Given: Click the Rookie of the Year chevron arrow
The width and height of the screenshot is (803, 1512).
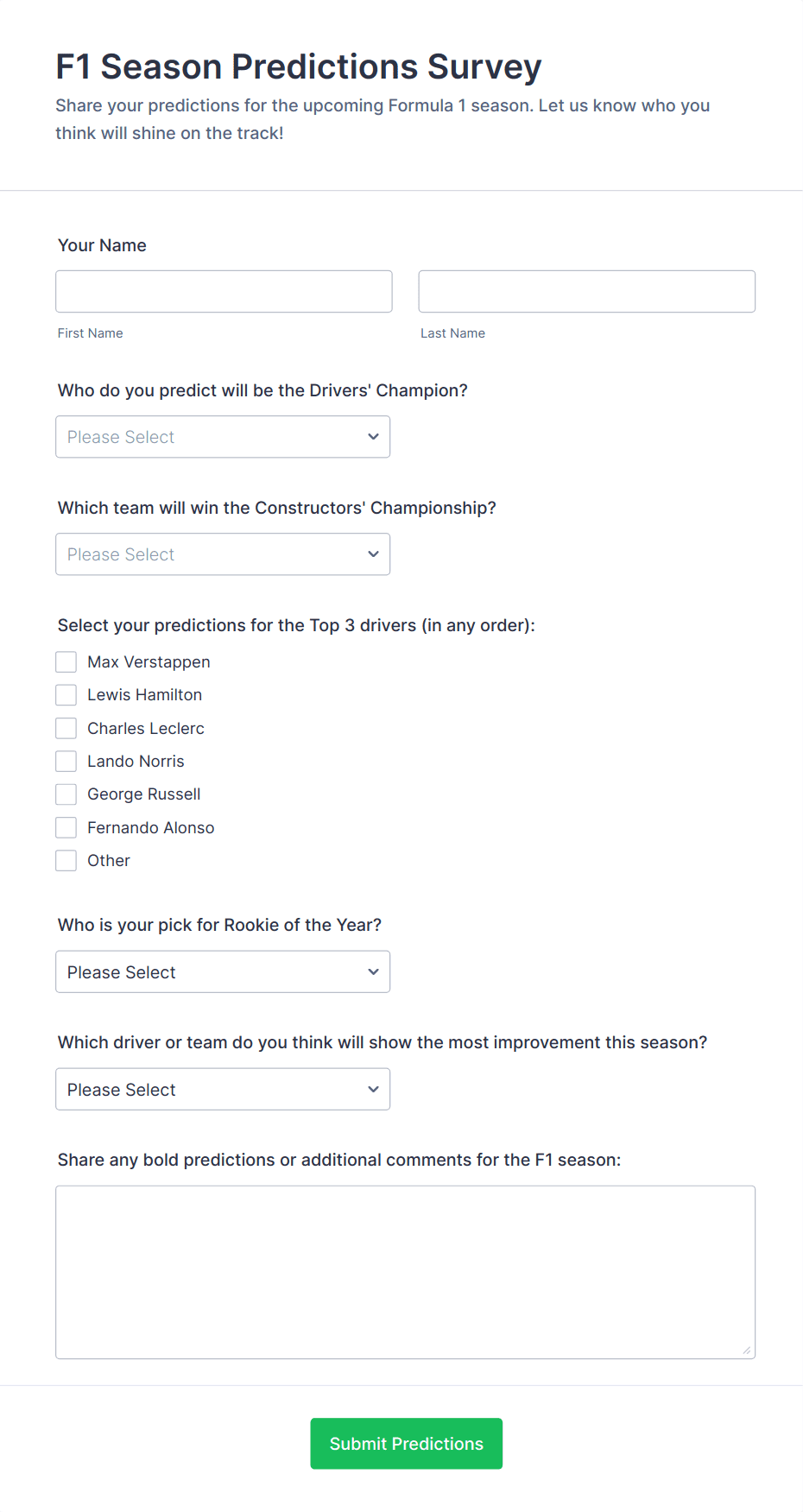Looking at the screenshot, I should click(x=373, y=972).
